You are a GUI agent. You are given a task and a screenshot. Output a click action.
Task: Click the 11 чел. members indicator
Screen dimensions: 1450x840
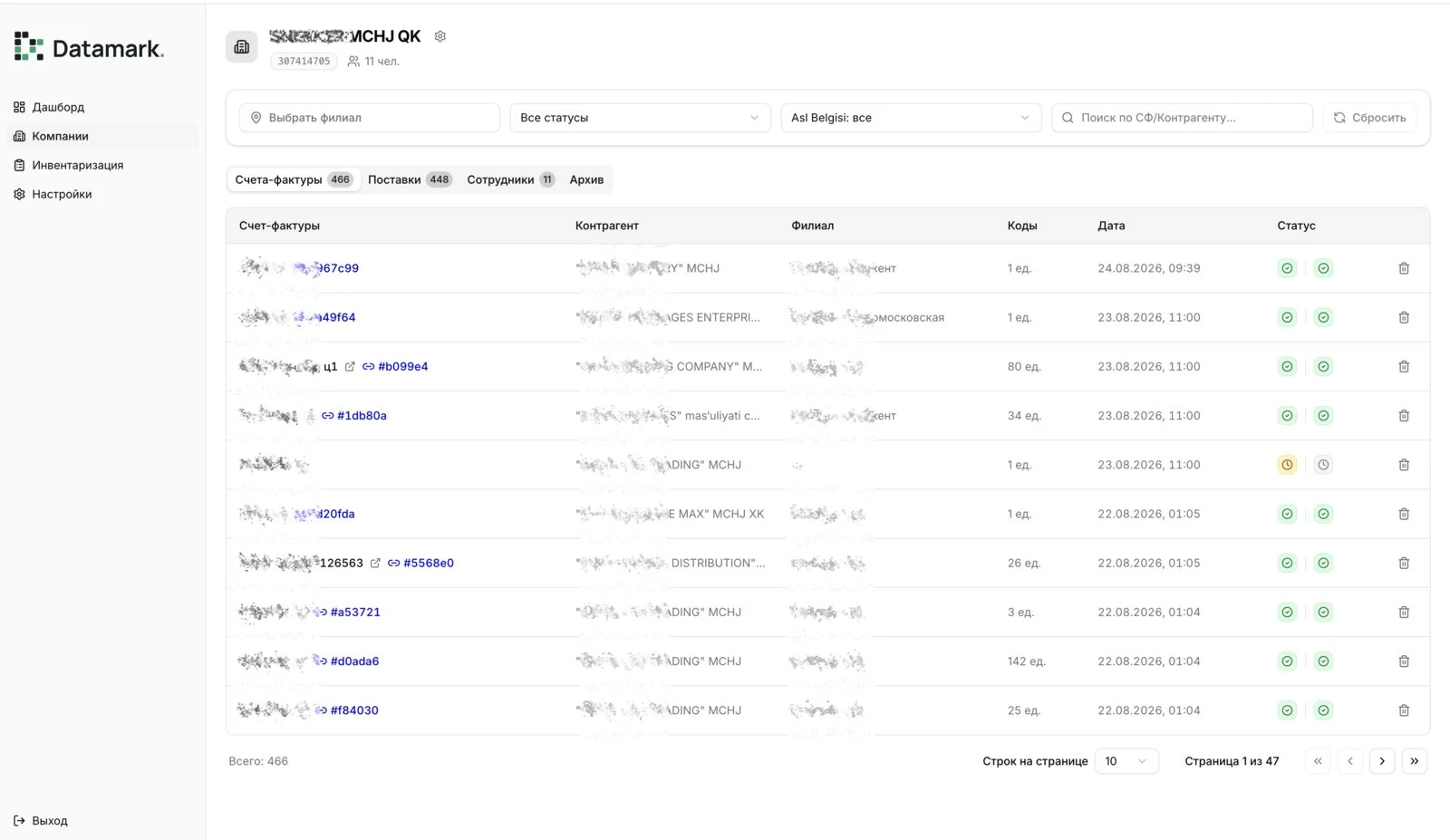(x=373, y=62)
